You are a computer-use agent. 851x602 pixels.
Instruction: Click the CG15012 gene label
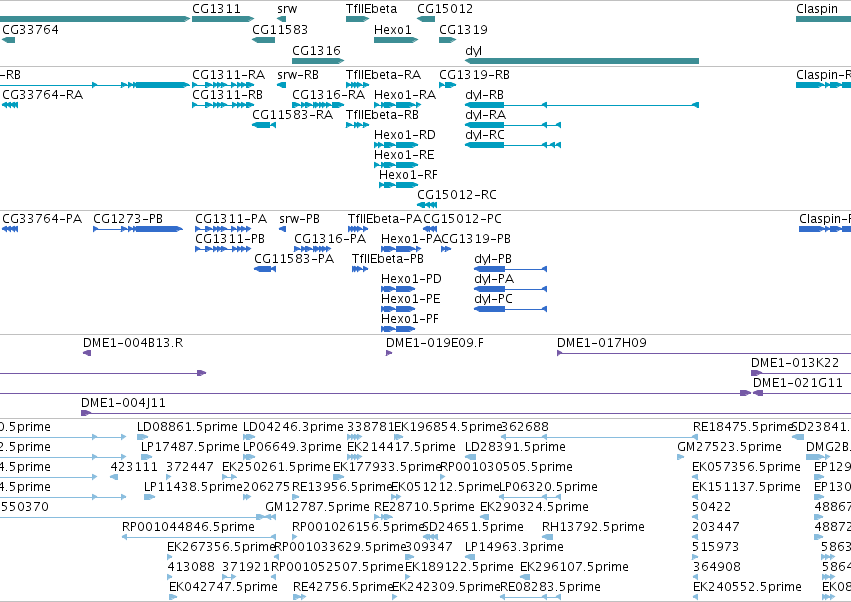(x=445, y=9)
